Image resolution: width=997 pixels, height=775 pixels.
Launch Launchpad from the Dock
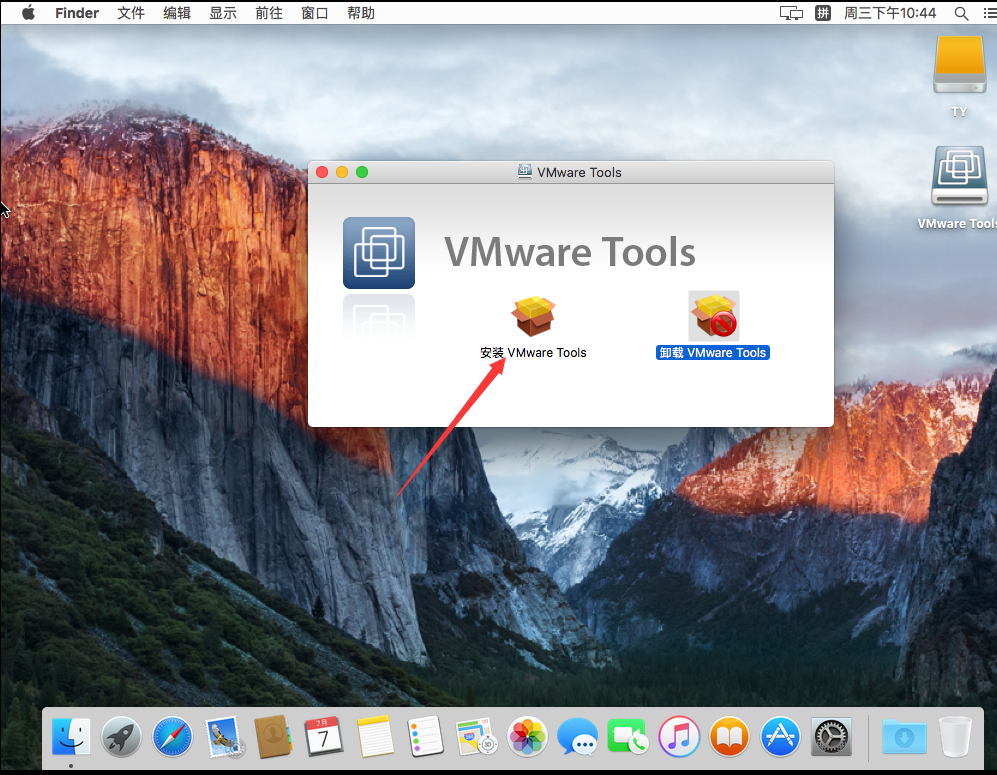point(121,737)
